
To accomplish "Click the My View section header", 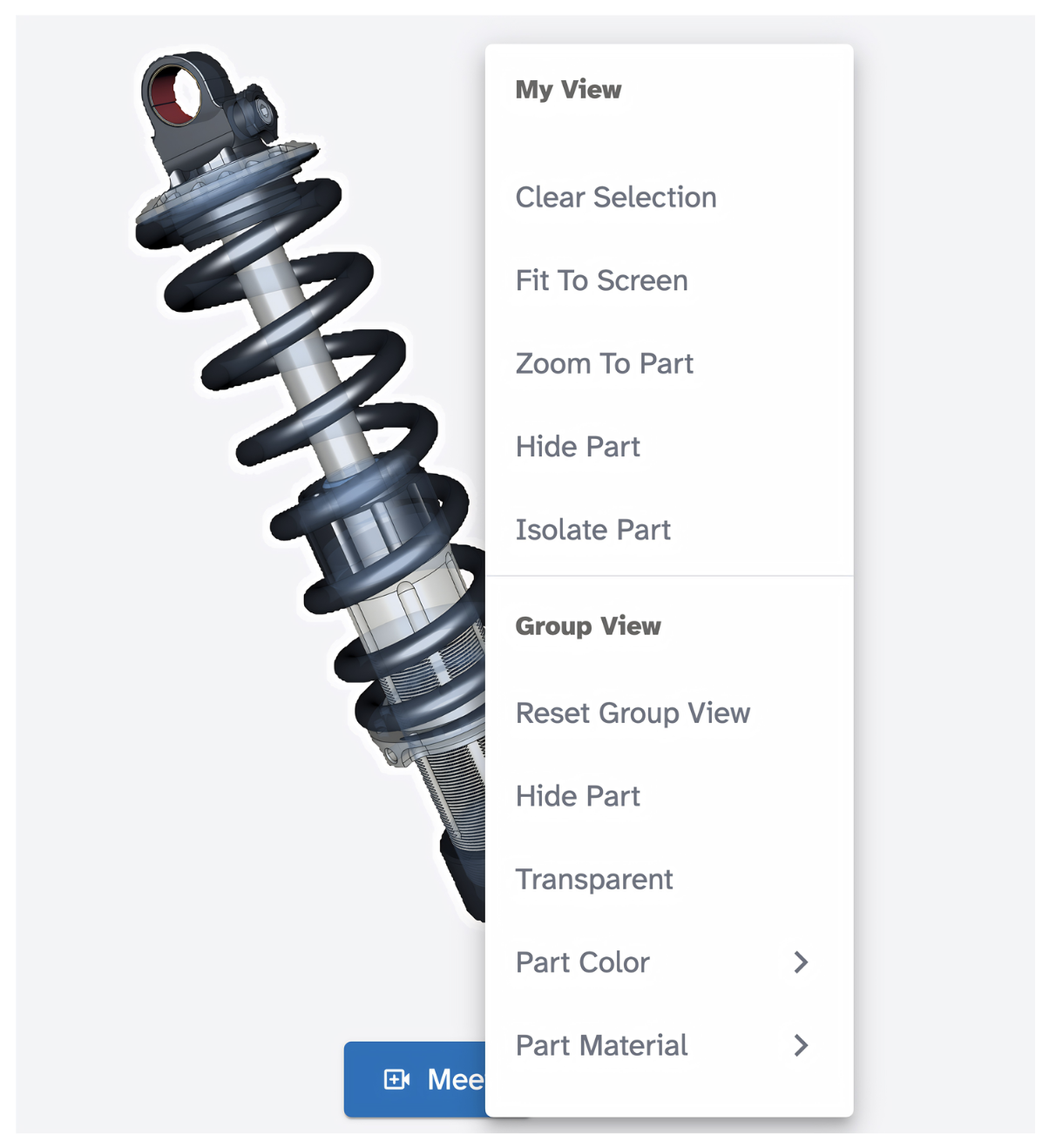I will tap(568, 90).
